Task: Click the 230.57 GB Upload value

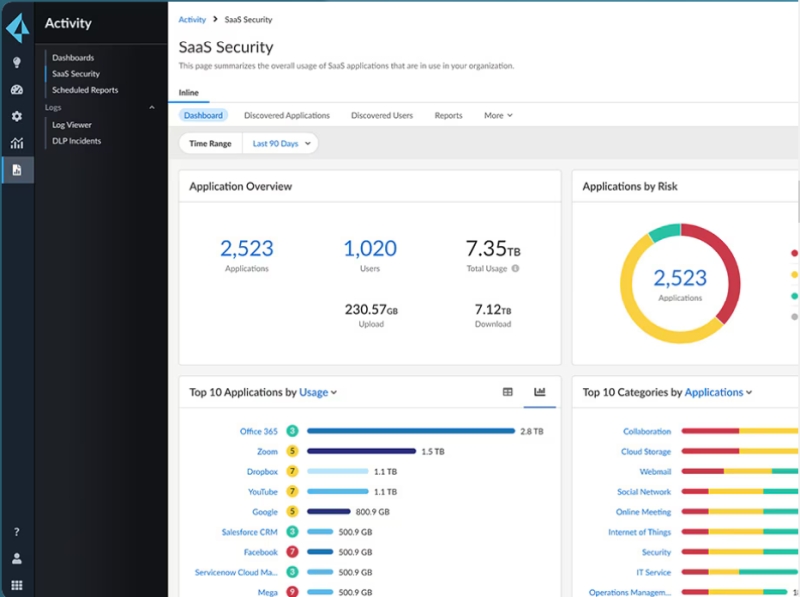Action: (x=371, y=309)
